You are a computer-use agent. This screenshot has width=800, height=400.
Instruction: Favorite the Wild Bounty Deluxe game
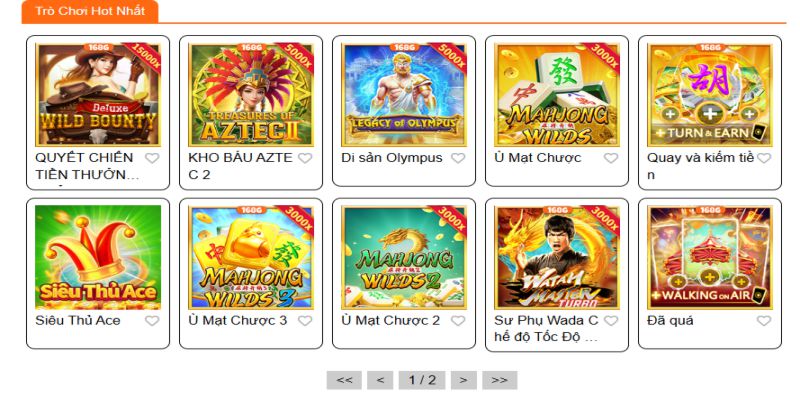pyautogui.click(x=152, y=158)
